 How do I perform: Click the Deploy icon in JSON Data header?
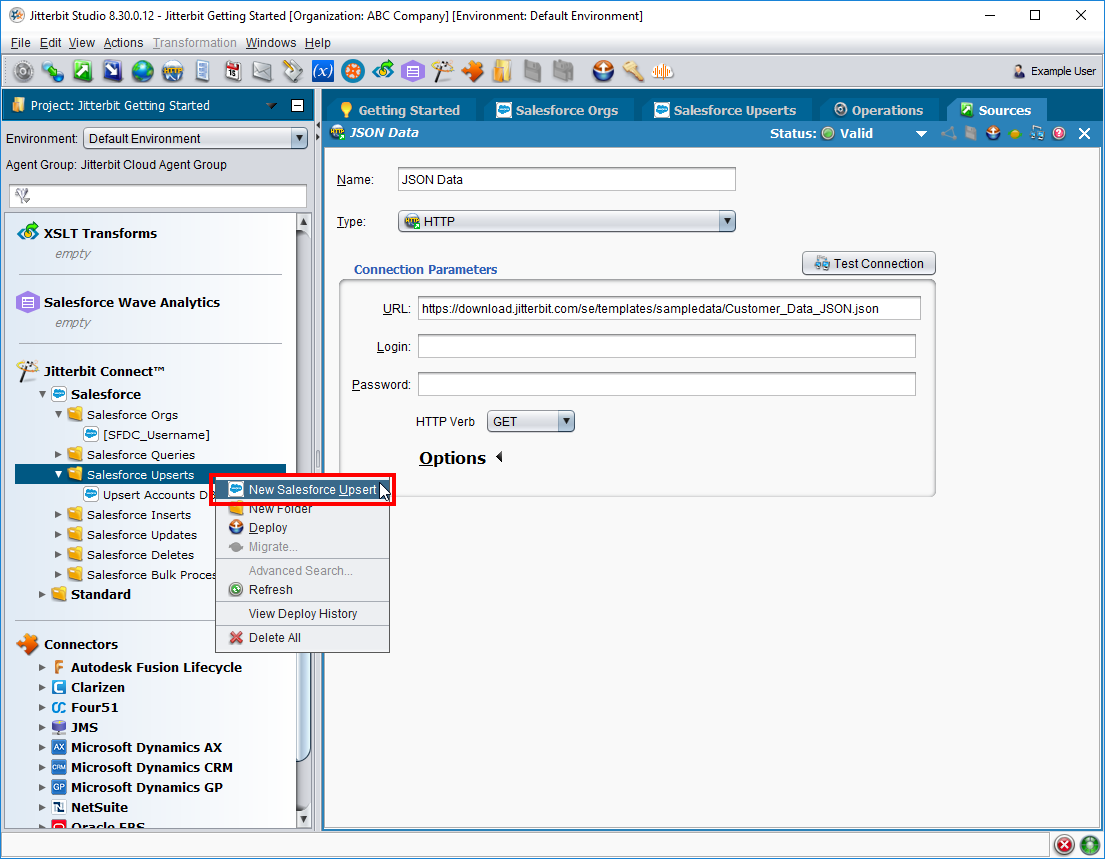point(993,134)
